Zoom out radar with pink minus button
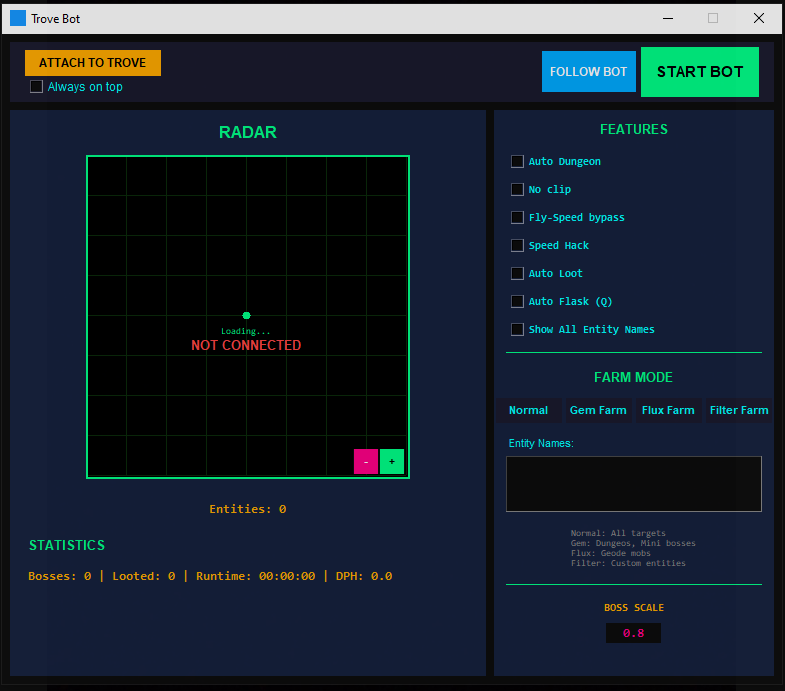This screenshot has height=691, width=785. (x=366, y=461)
